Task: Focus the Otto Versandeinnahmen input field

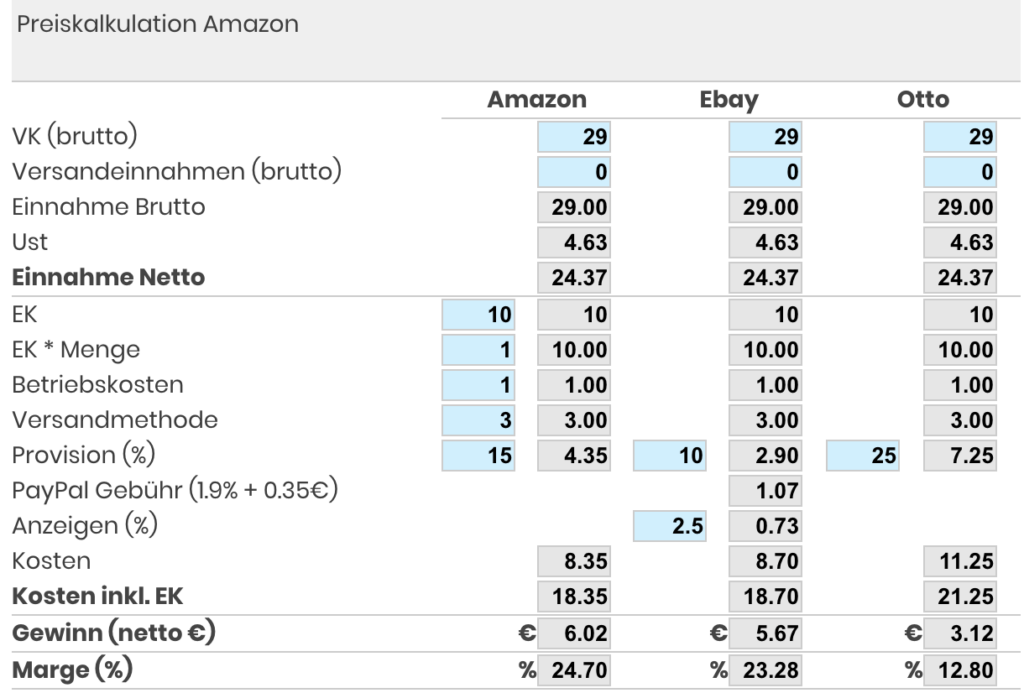Action: coord(960,172)
